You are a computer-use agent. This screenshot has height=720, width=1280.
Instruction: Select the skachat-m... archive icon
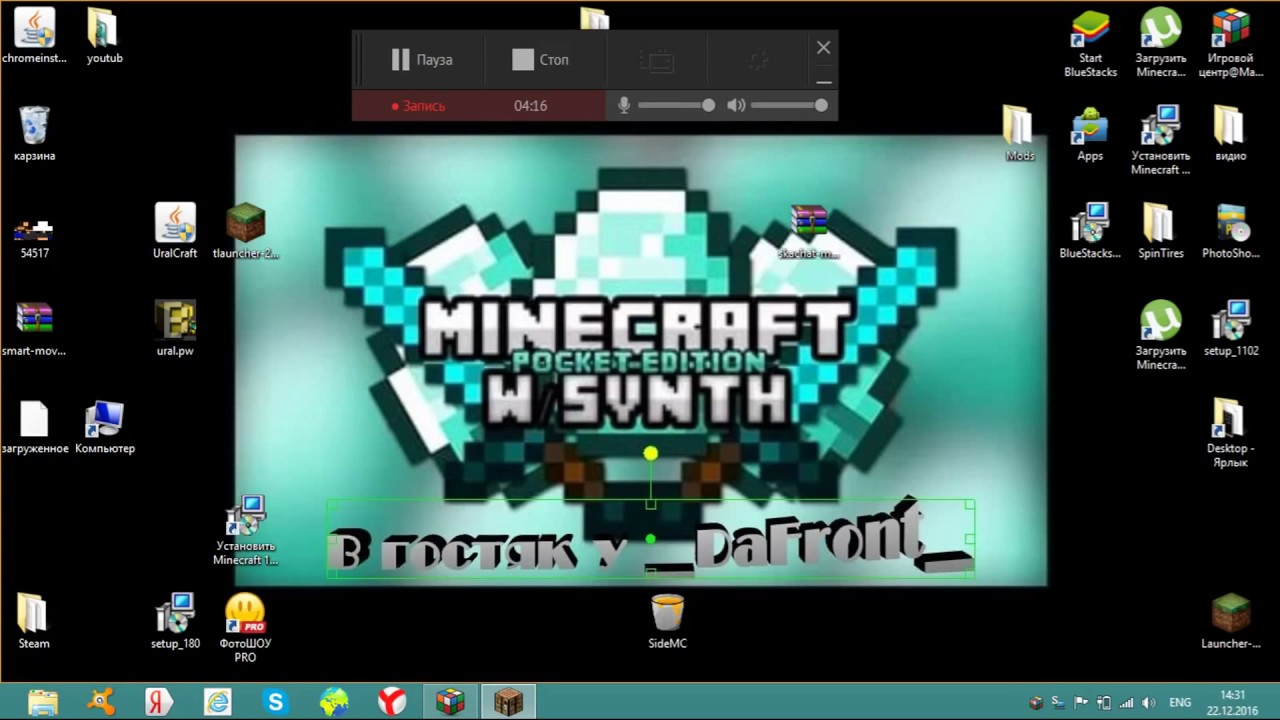(808, 231)
